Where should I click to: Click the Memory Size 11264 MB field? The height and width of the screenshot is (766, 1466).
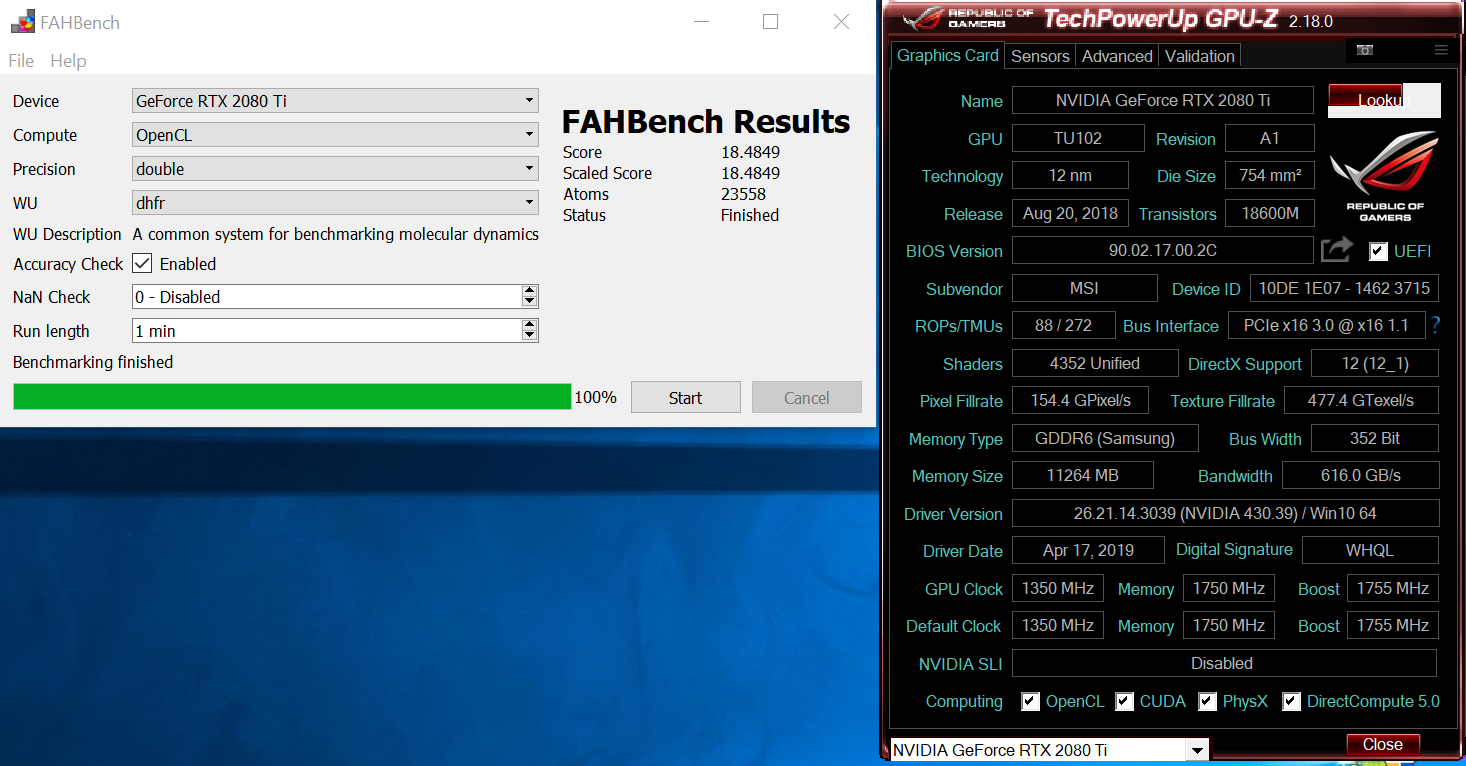tap(1083, 475)
